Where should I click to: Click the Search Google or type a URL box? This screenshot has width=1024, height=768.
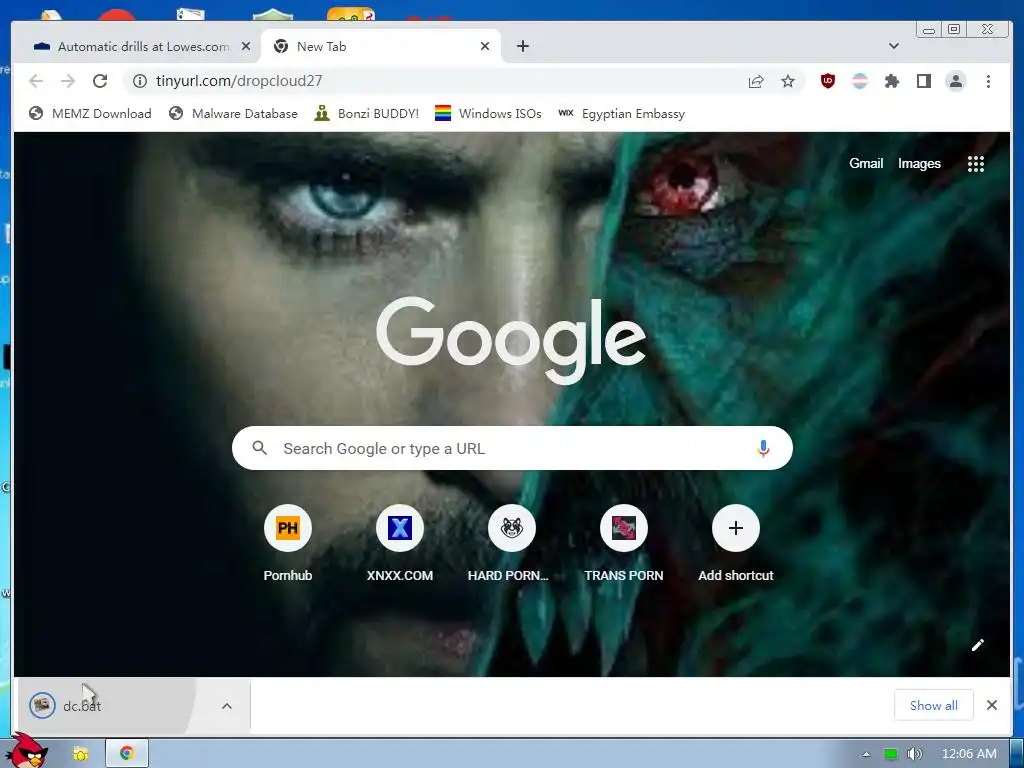point(513,449)
